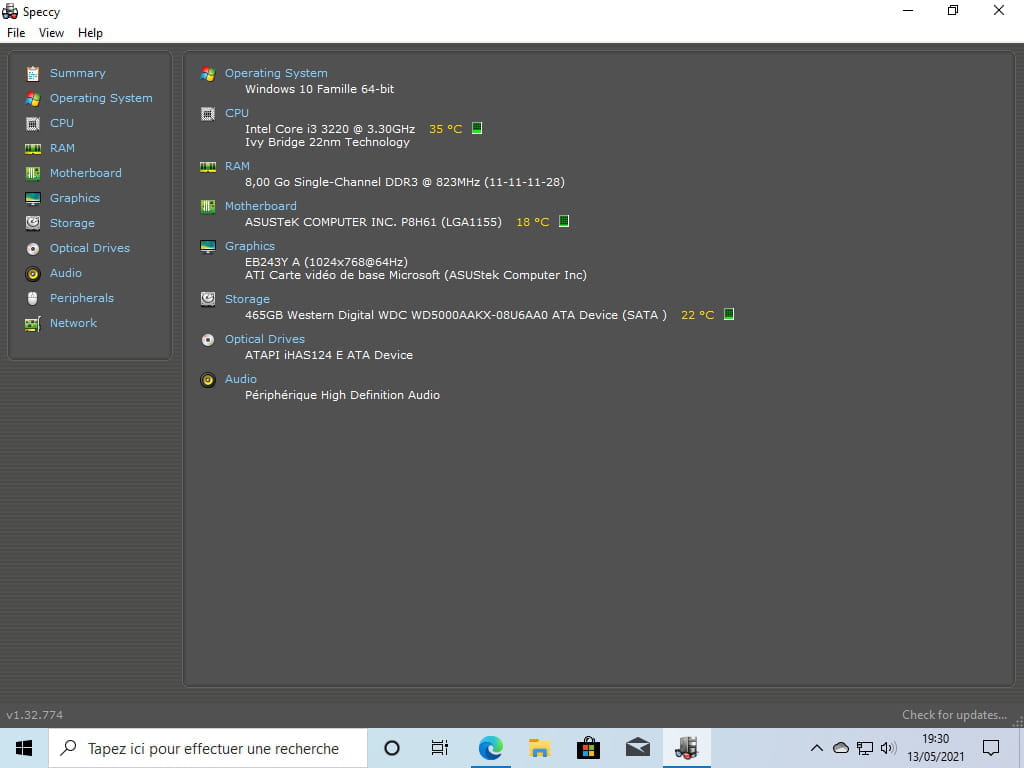Click the RAM heading link in summary
The width and height of the screenshot is (1024, 768).
coord(237,166)
